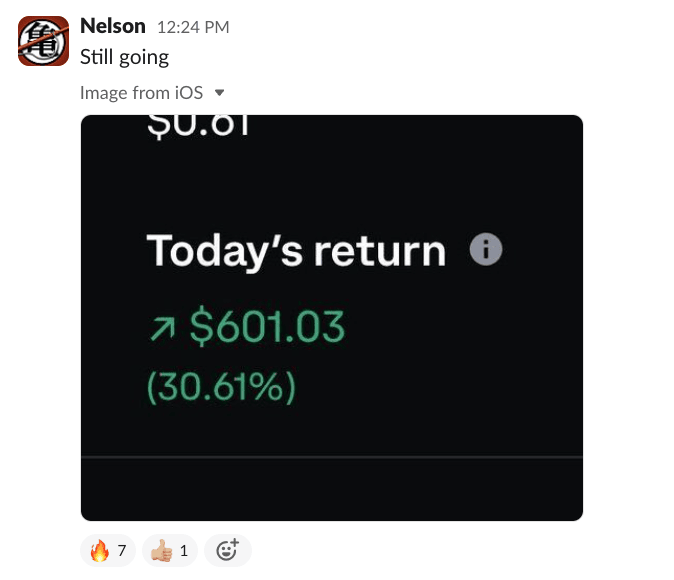Screen dimensions: 674x580
Task: Toggle the fire emoji reaction
Action: pyautogui.click(x=108, y=550)
